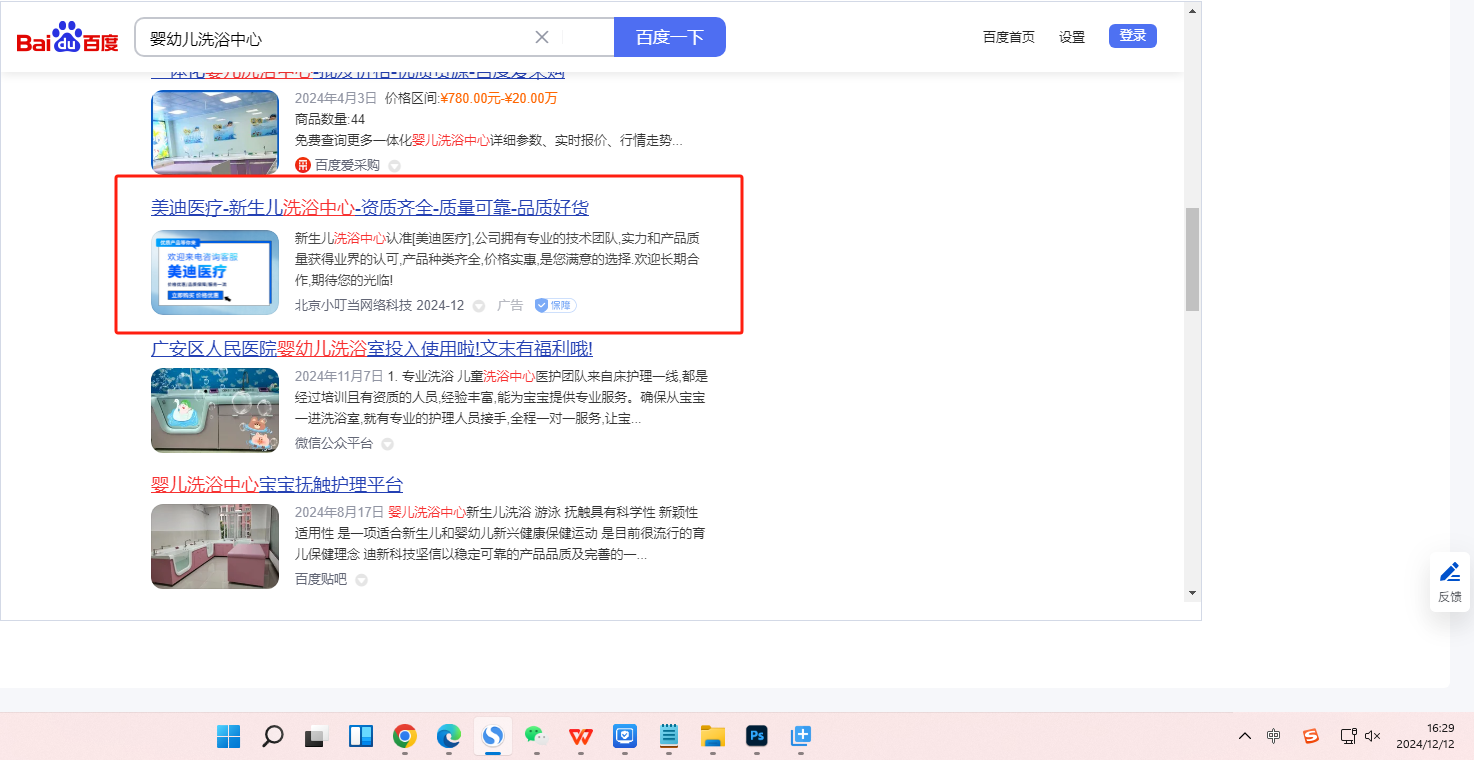The width and height of the screenshot is (1474, 760).
Task: Click the 百度一下 search button
Action: pyautogui.click(x=669, y=37)
